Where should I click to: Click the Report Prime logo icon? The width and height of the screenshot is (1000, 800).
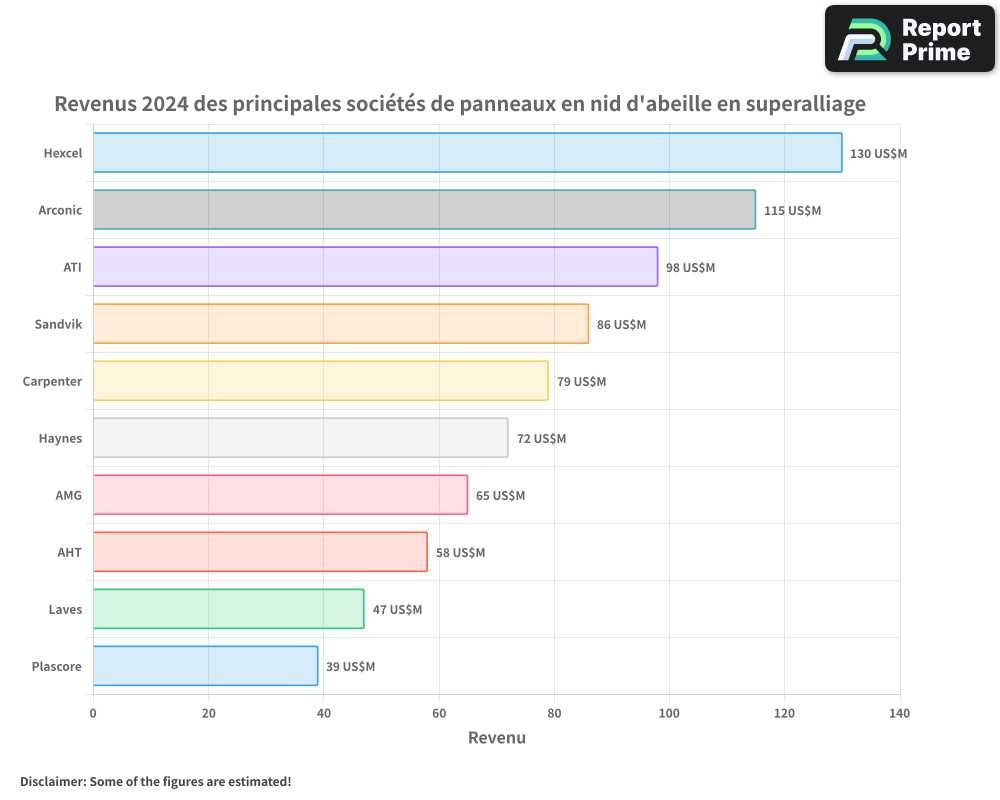[x=863, y=39]
